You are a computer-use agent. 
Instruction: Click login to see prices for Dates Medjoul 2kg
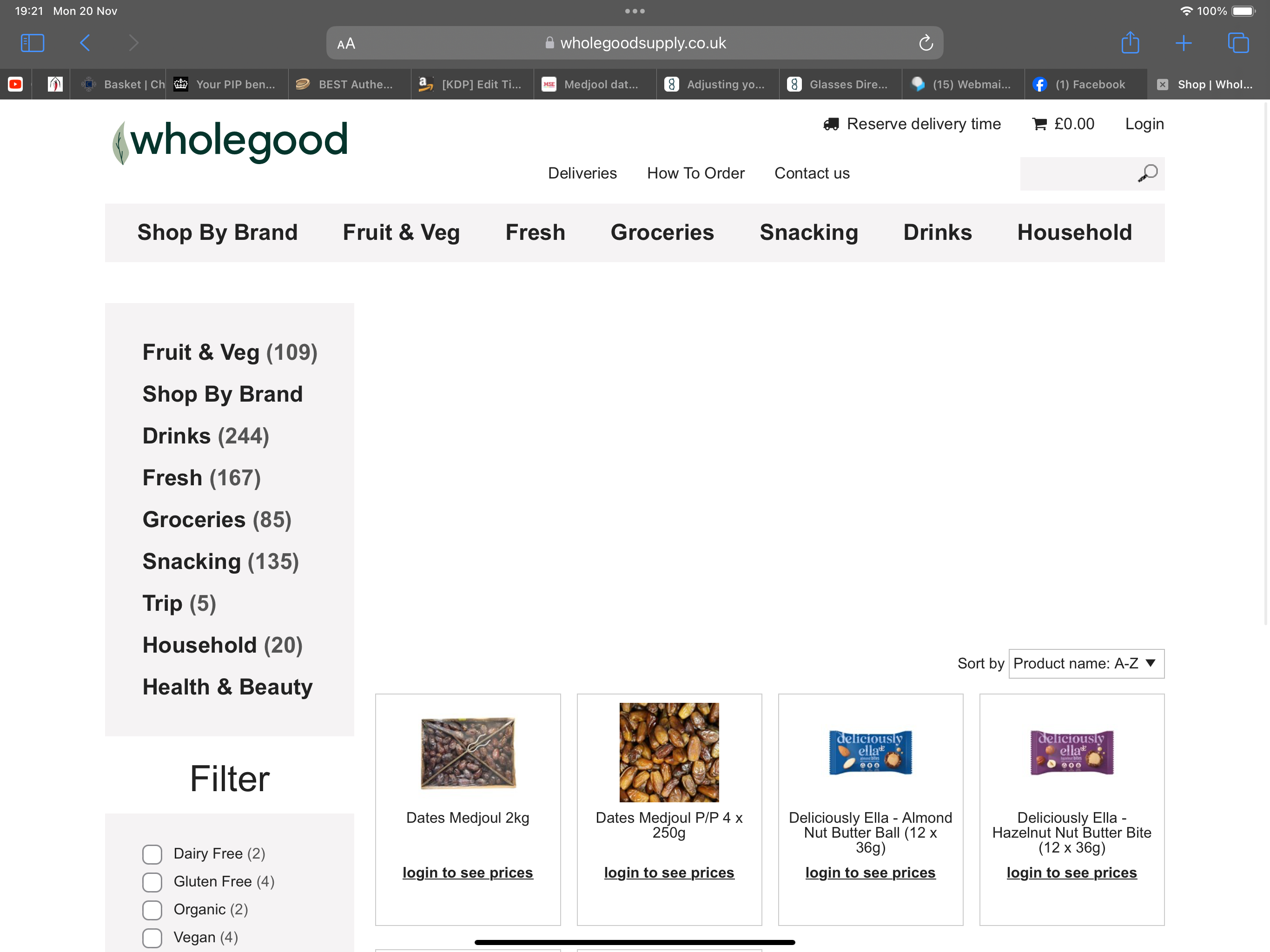(x=467, y=873)
